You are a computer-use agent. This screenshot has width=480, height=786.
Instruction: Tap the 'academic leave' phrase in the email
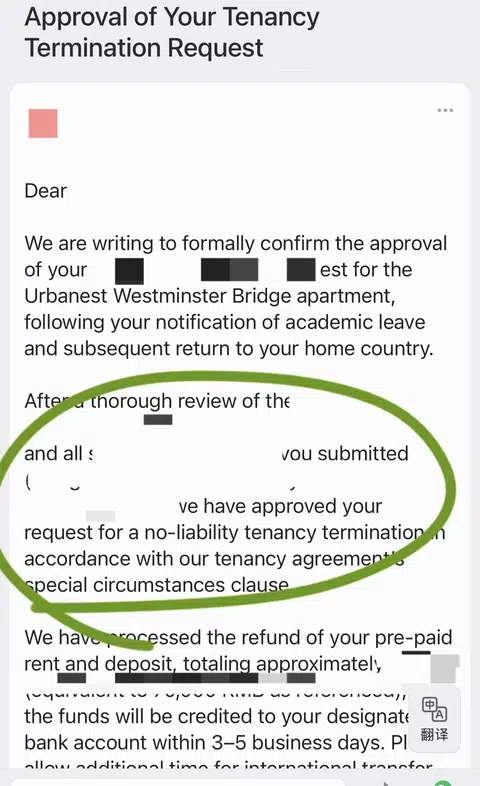[x=357, y=322]
